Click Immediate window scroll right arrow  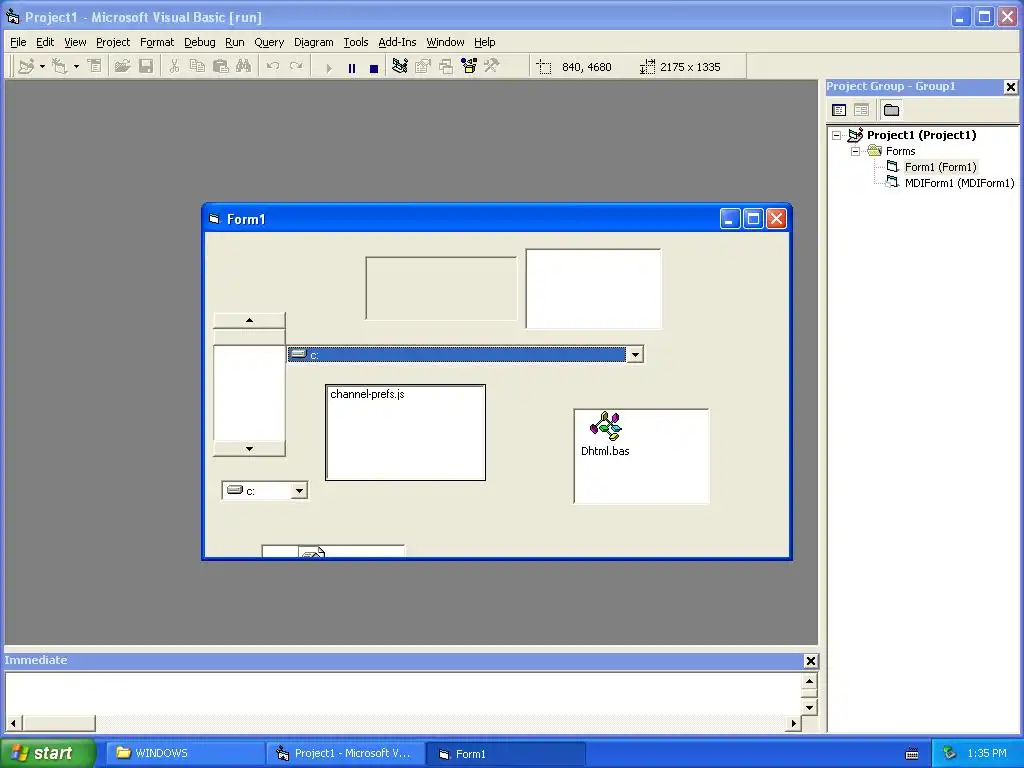click(793, 723)
